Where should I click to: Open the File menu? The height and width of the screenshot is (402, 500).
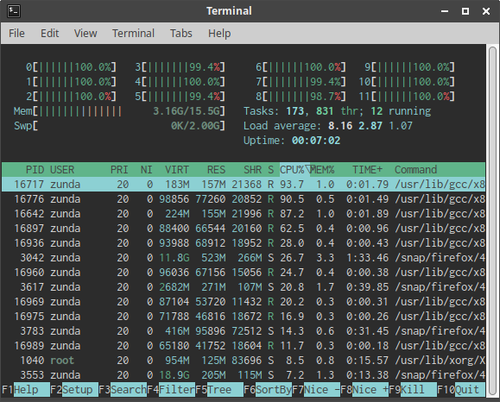pos(17,33)
